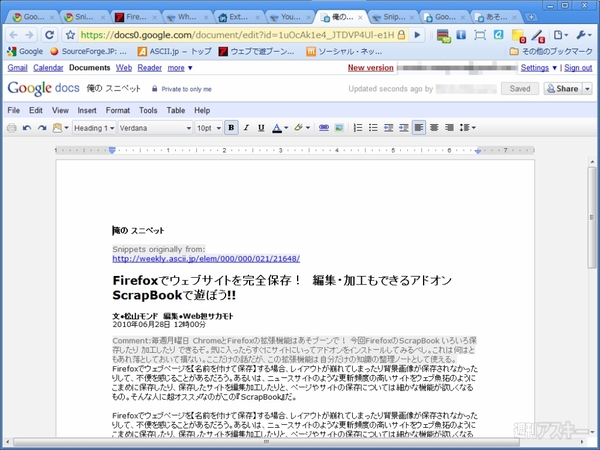Align text left

[x=419, y=128]
